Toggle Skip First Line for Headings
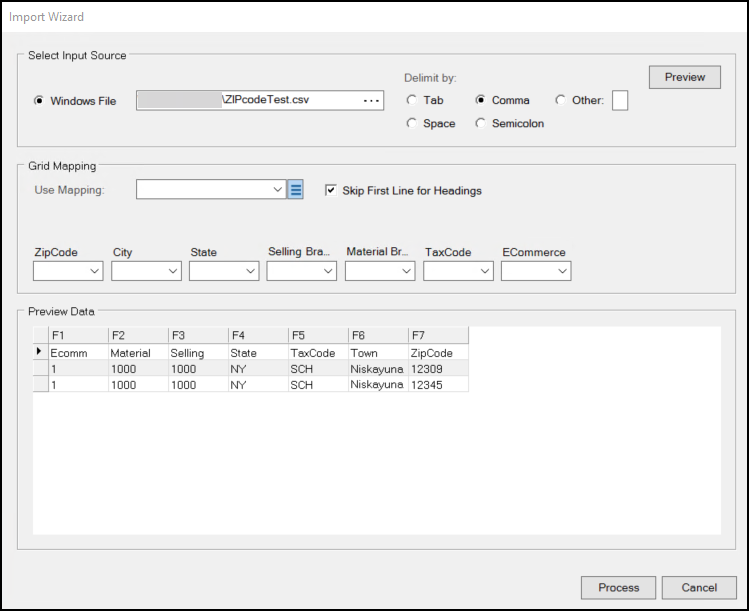749x611 pixels. coord(332,190)
